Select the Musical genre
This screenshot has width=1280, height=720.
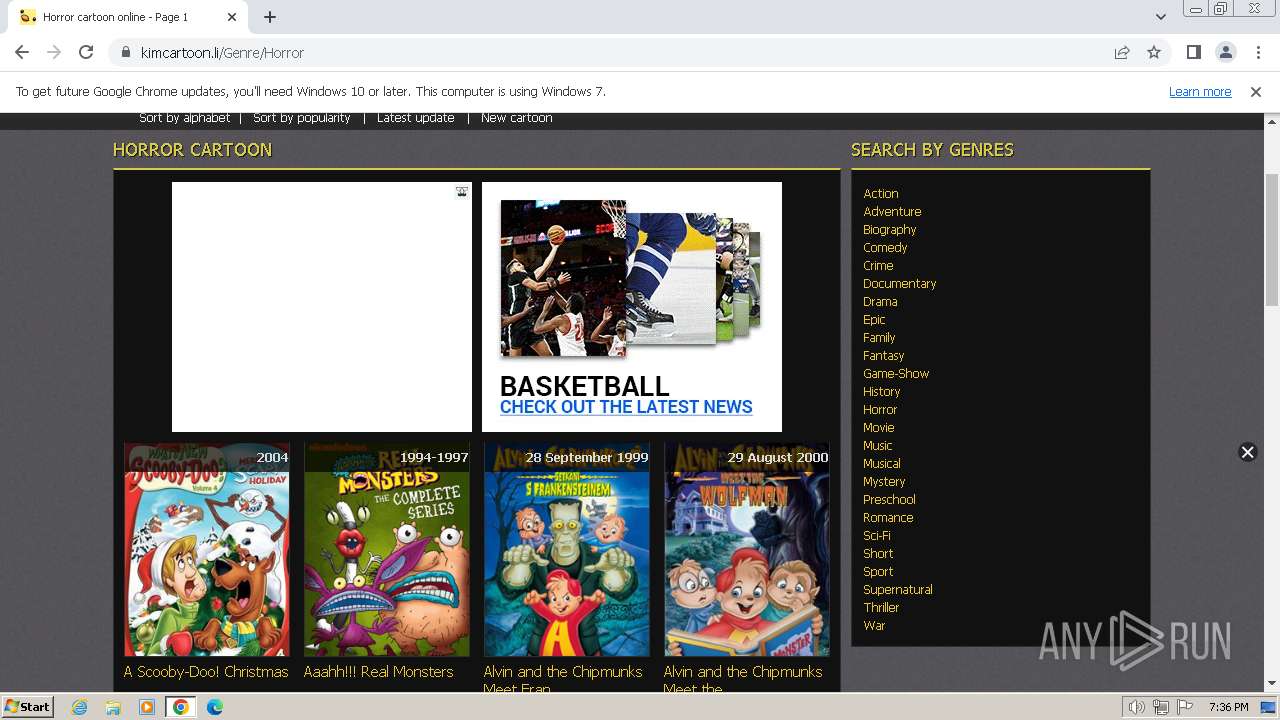pyautogui.click(x=882, y=464)
